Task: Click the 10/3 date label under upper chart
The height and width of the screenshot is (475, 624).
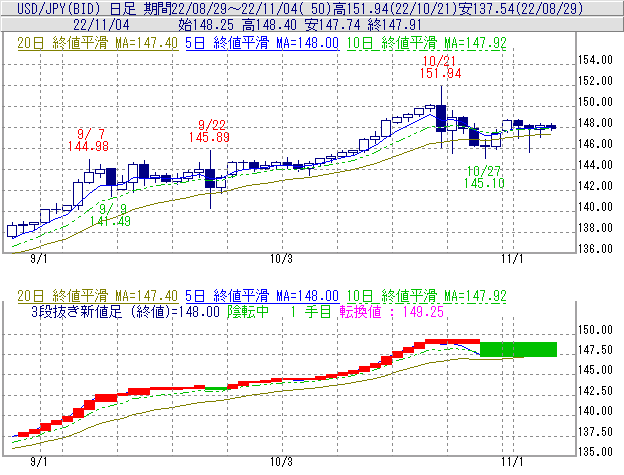Action: [x=281, y=259]
